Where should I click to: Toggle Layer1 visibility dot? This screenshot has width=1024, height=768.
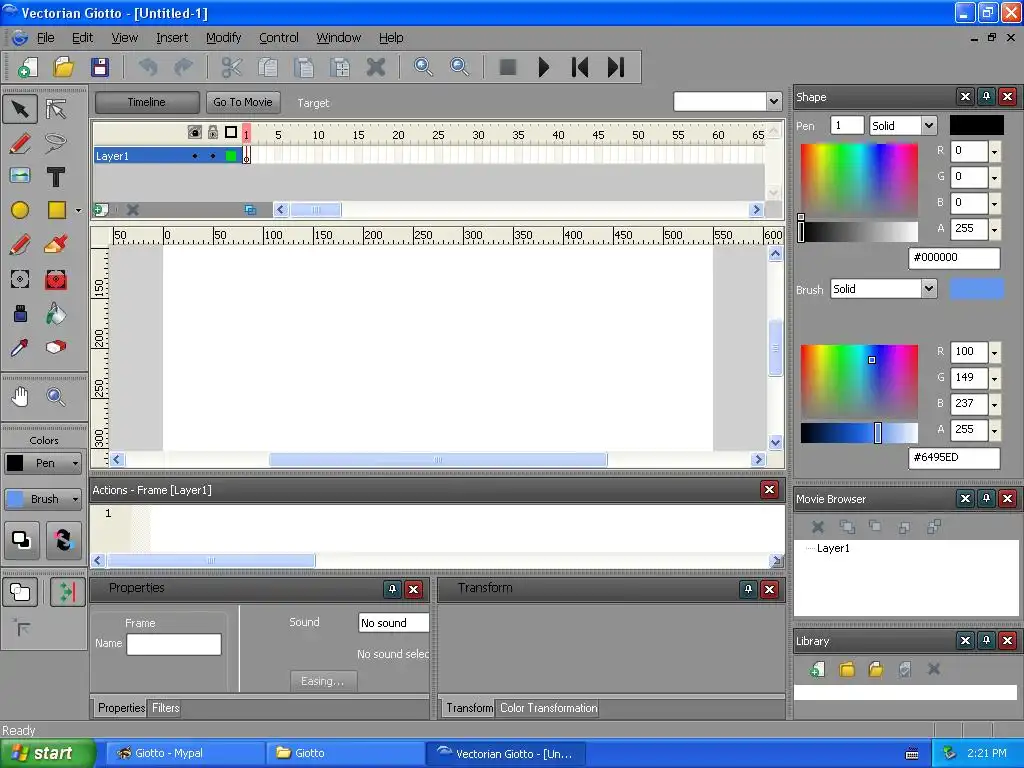(x=195, y=156)
